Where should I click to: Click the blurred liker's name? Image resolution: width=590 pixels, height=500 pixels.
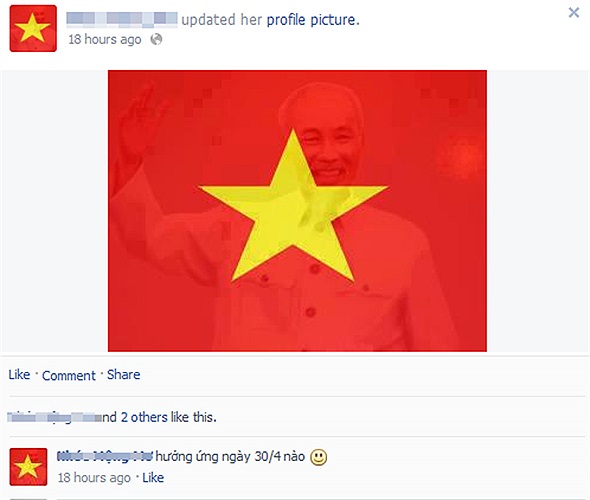54,417
